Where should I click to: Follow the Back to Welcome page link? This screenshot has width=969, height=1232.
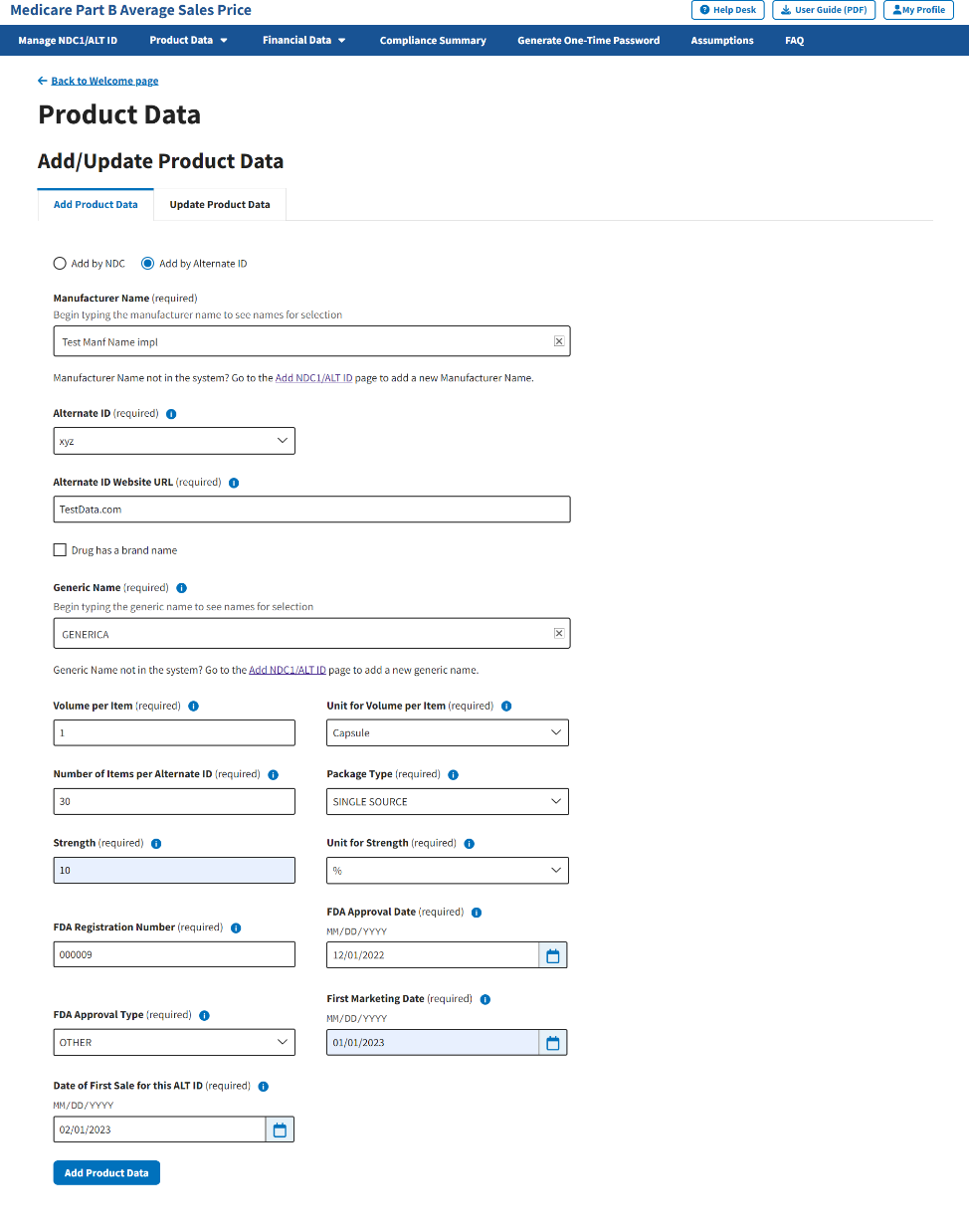(104, 82)
